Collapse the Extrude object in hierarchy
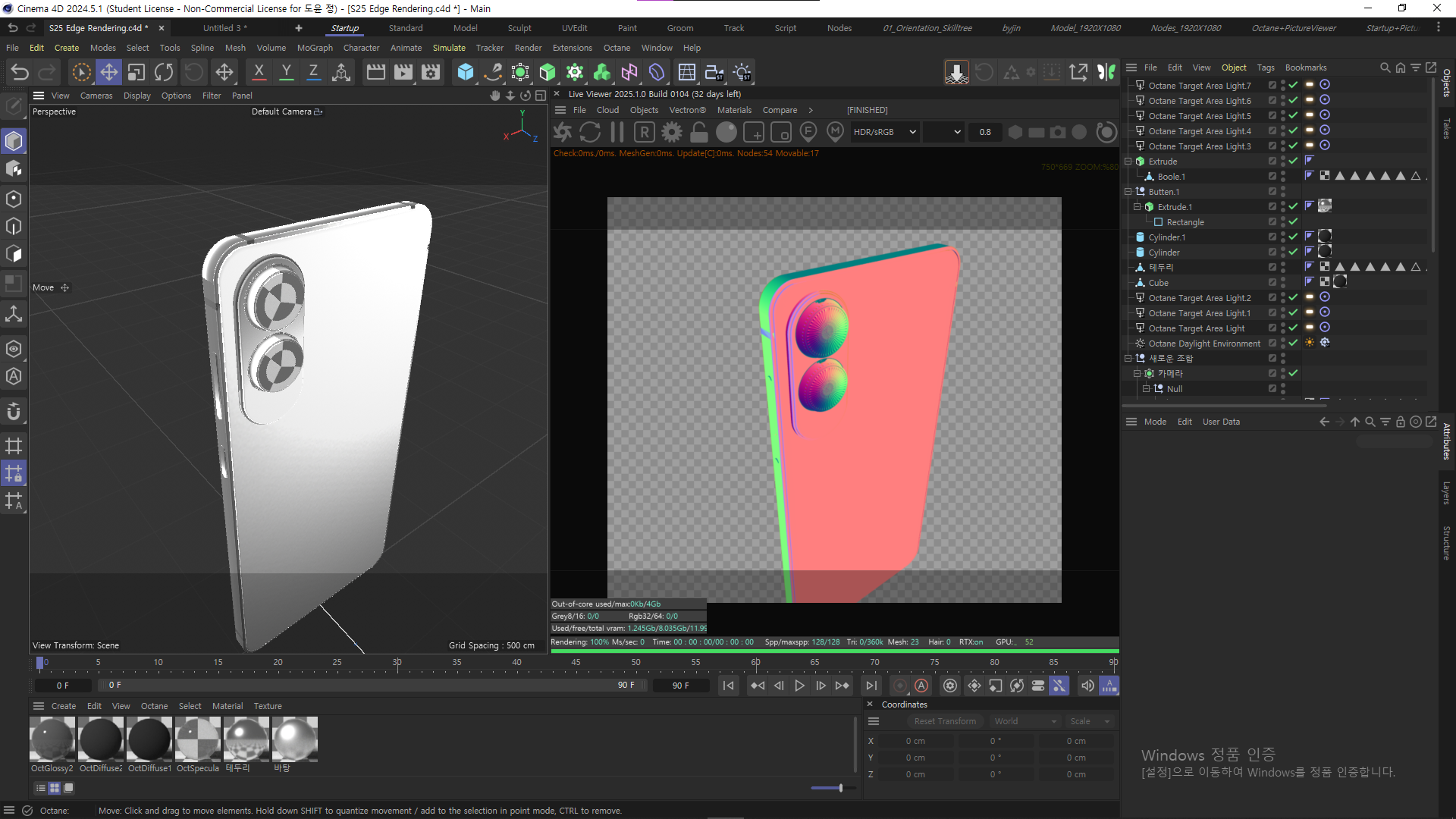 pyautogui.click(x=1128, y=161)
